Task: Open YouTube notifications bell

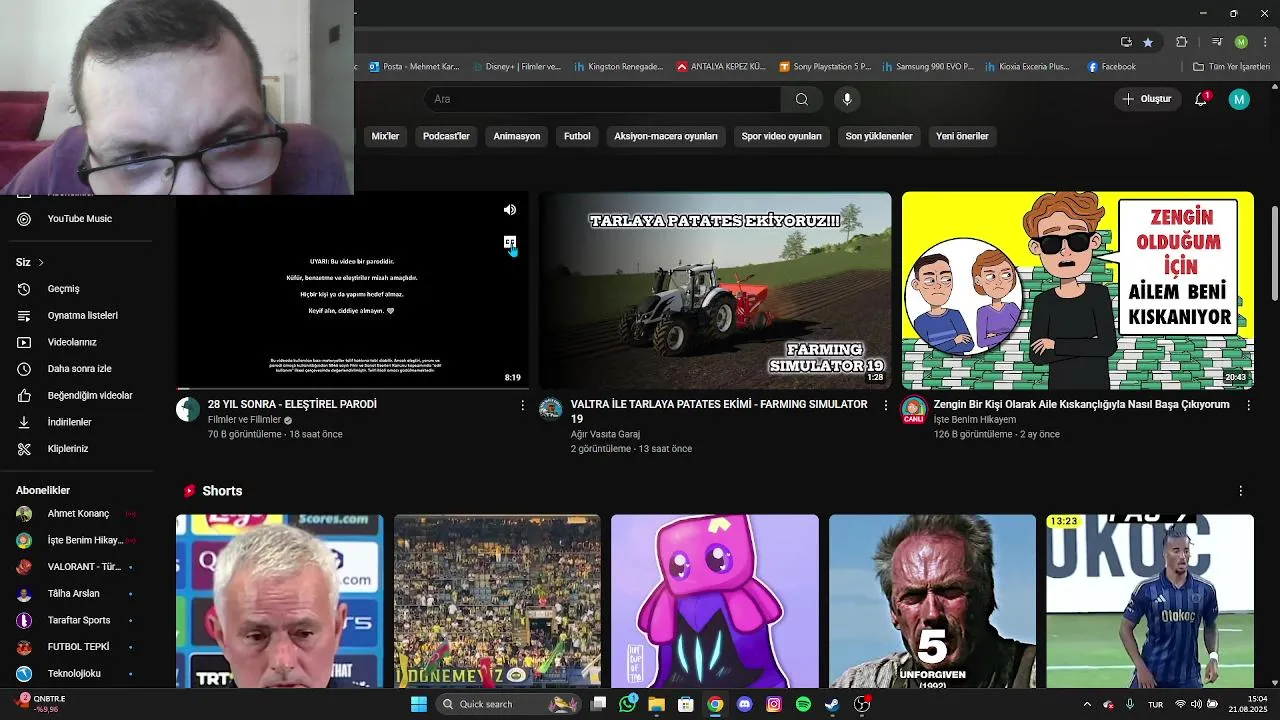Action: point(1201,99)
